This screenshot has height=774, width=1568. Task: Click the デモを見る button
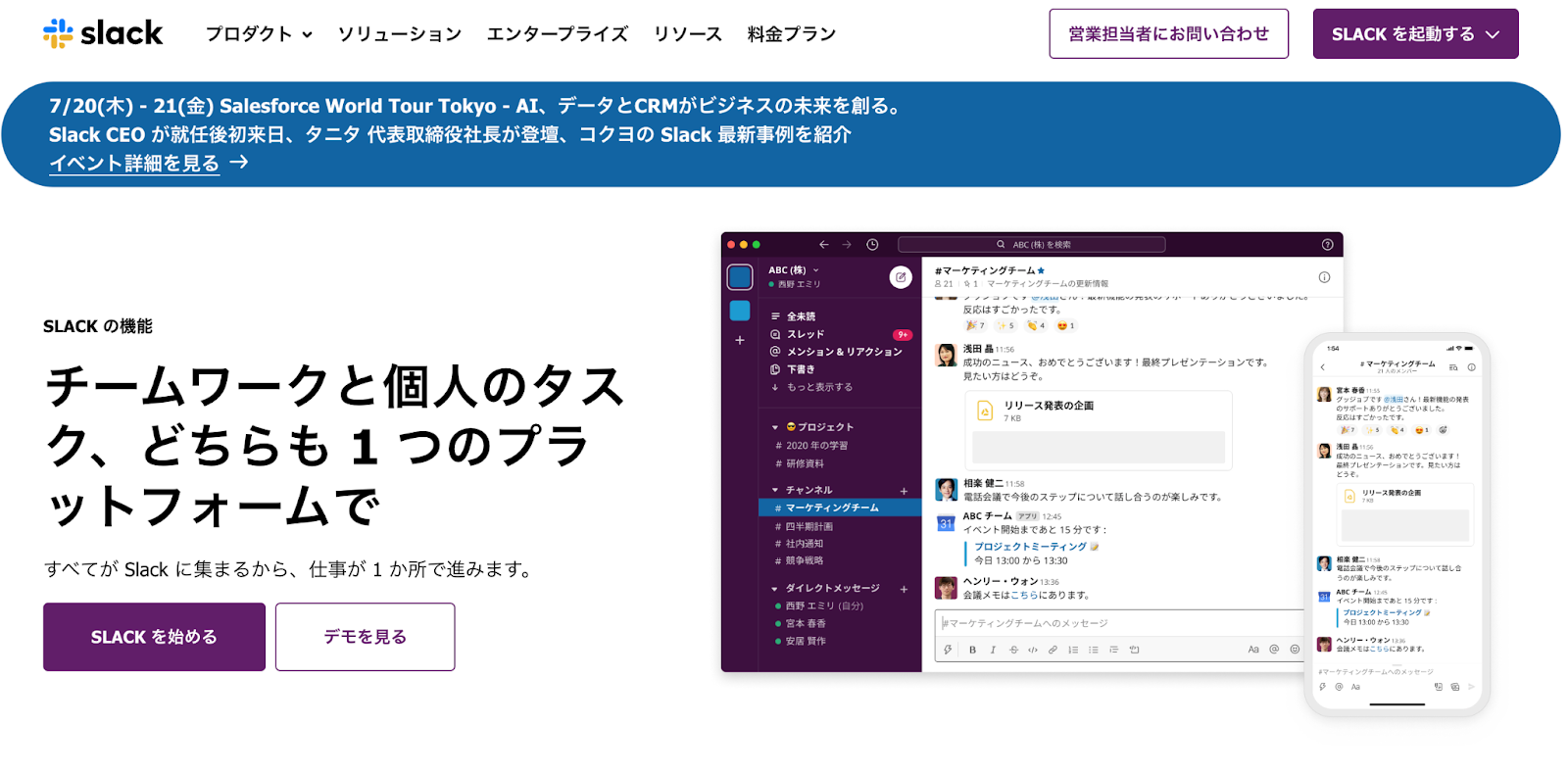pyautogui.click(x=365, y=637)
